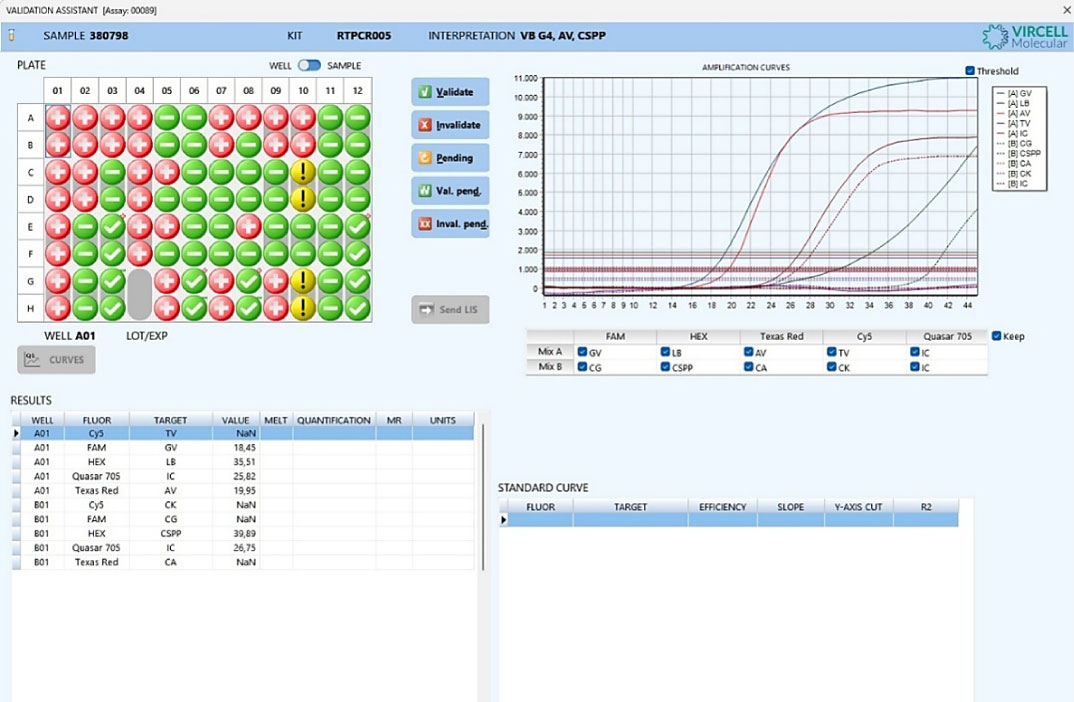Viewport: 1074px width, 702px height.
Task: Open the Curves button
Action: tap(56, 360)
